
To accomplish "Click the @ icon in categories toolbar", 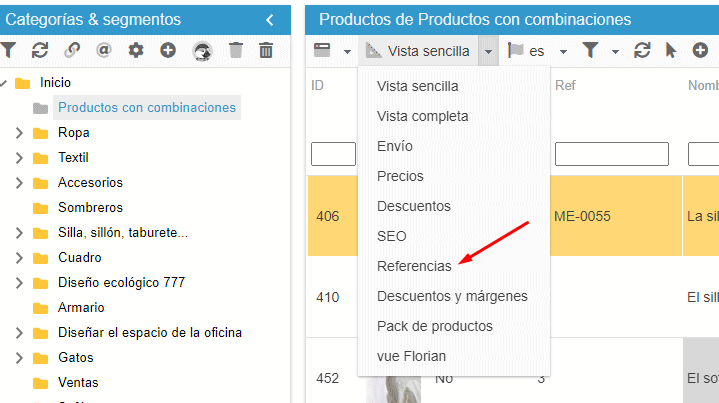I will (104, 50).
